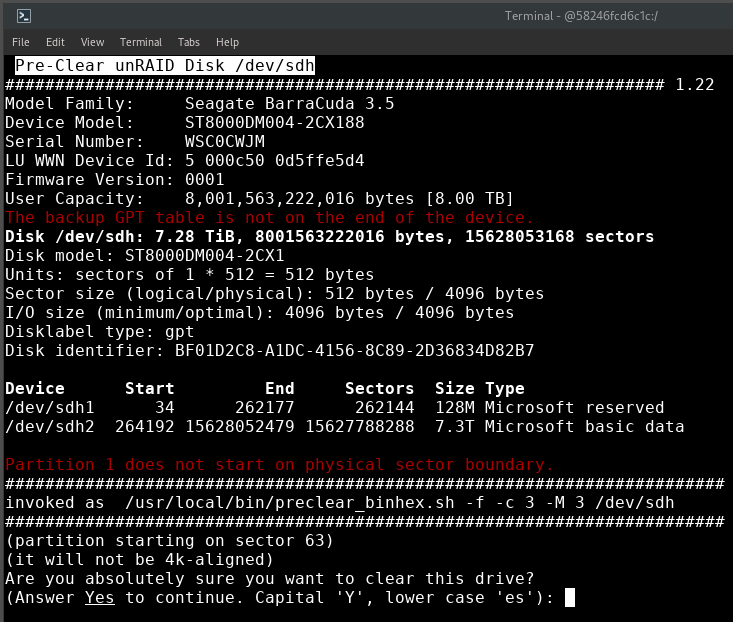
Task: Click '(it will not be 4k-aligned)' line
Action: (x=140, y=560)
